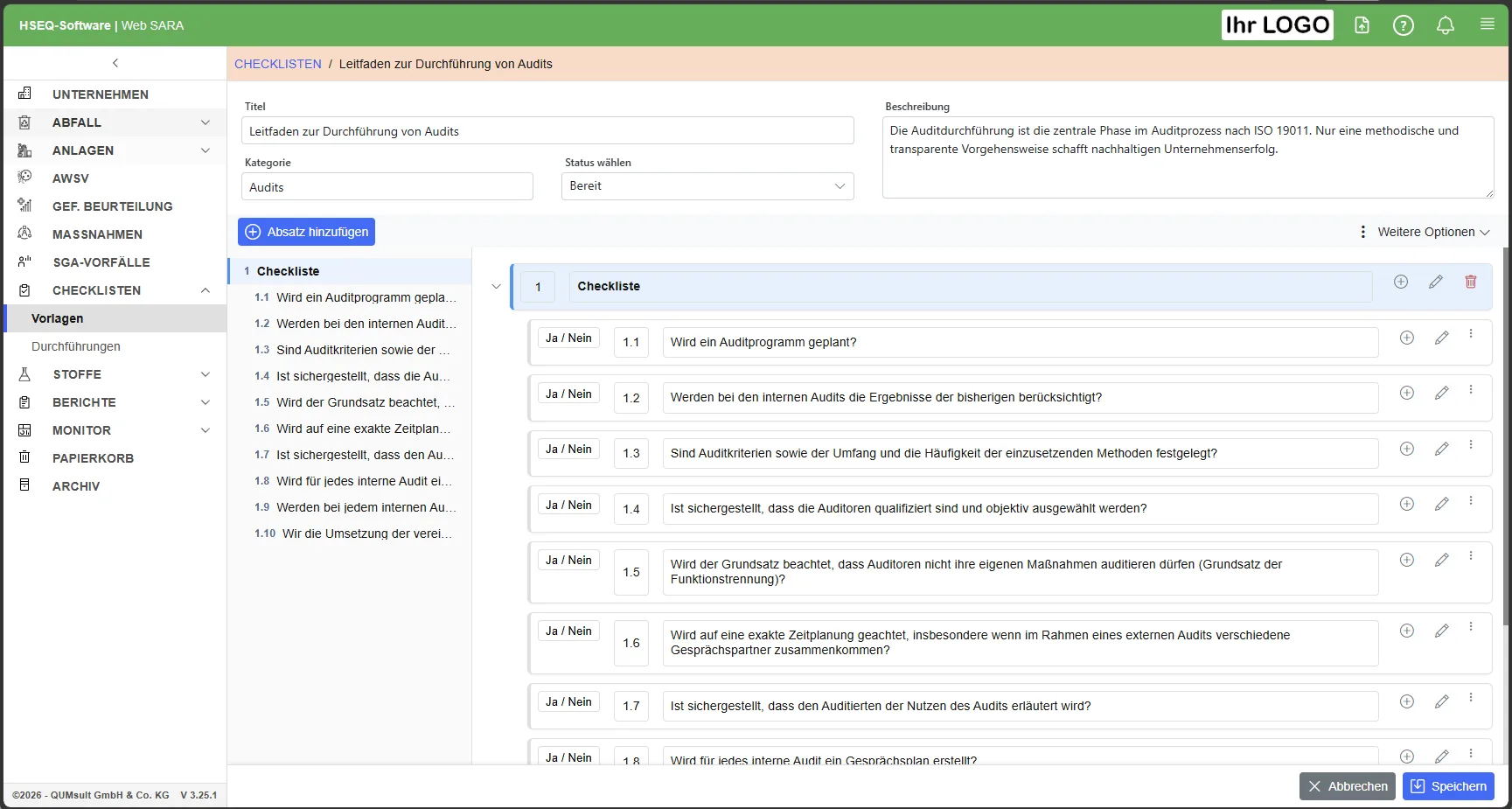Click the plus icon on Checkliste section header
The image size is (1512, 809).
(1401, 282)
